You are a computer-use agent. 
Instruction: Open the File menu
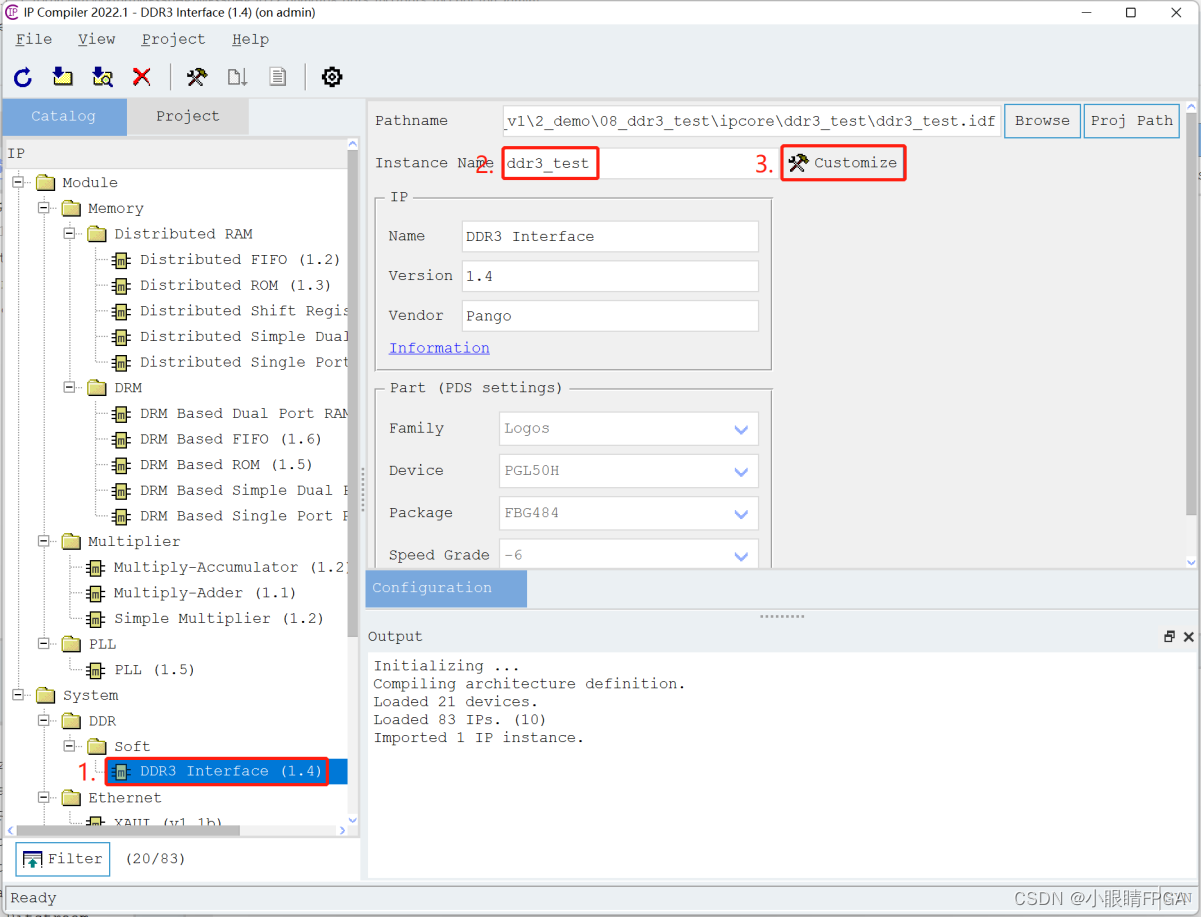tap(34, 39)
